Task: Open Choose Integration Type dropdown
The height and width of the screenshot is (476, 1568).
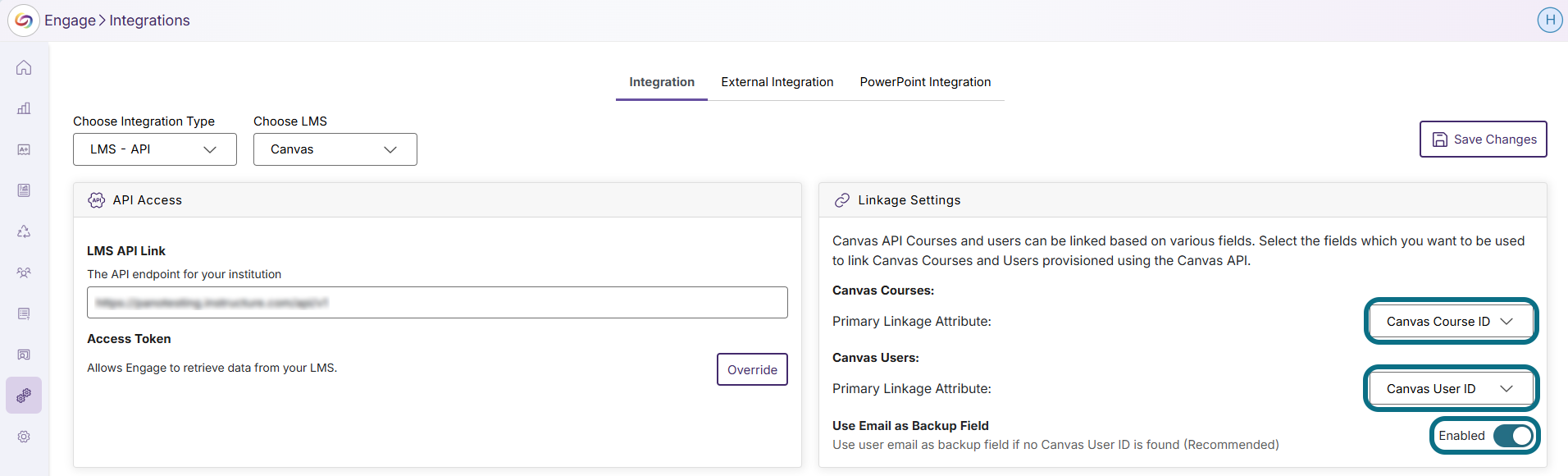Action: tap(155, 149)
